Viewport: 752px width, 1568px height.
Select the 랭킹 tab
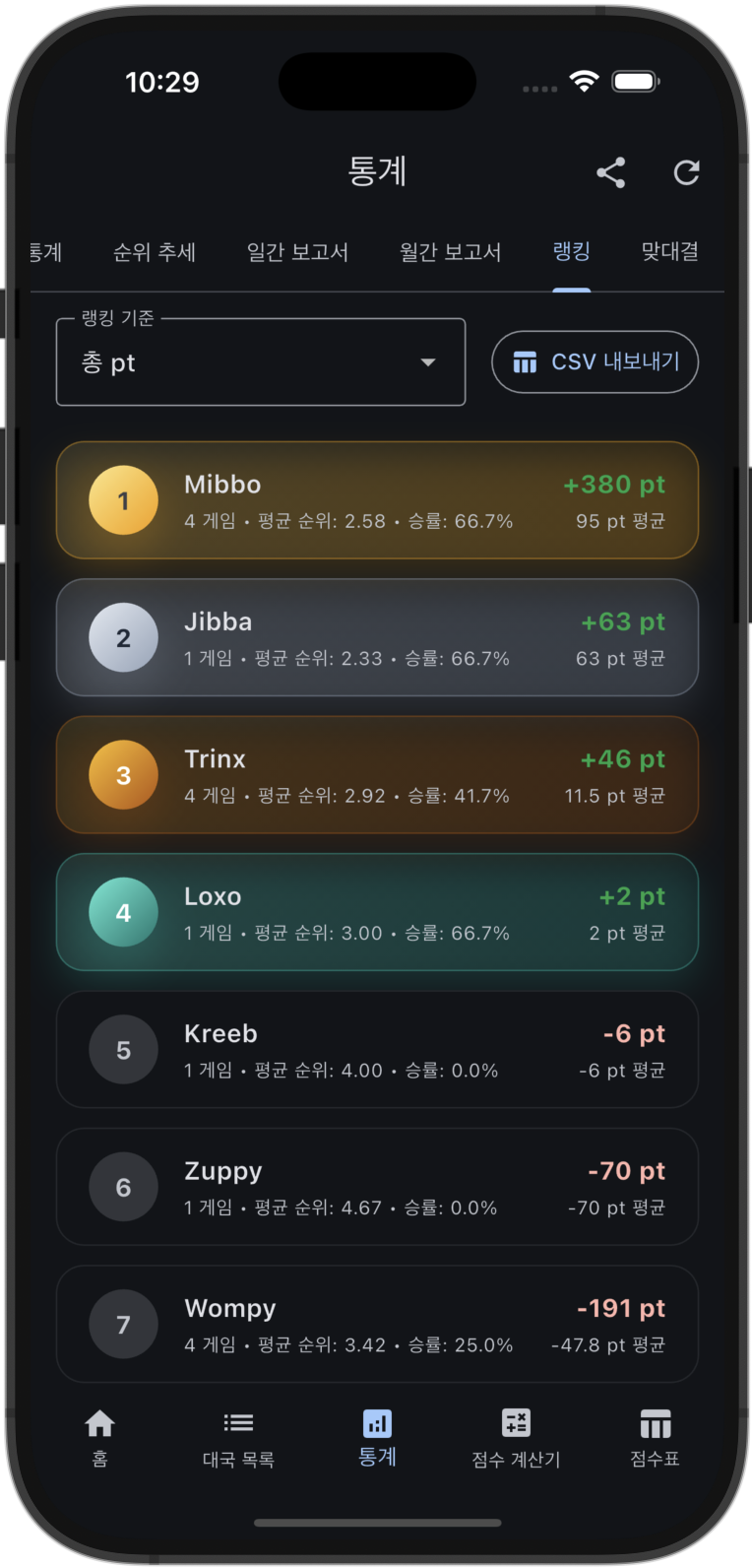tap(571, 252)
